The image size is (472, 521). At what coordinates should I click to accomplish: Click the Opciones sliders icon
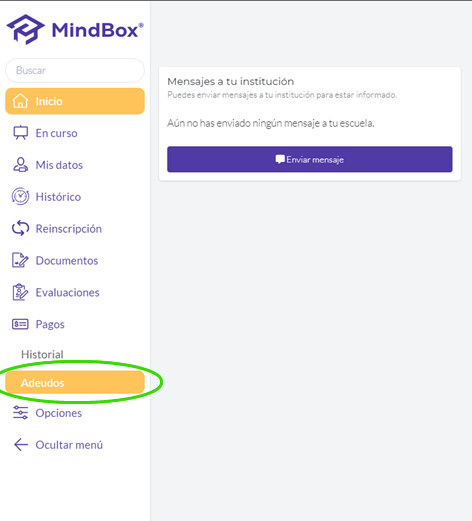tap(20, 413)
